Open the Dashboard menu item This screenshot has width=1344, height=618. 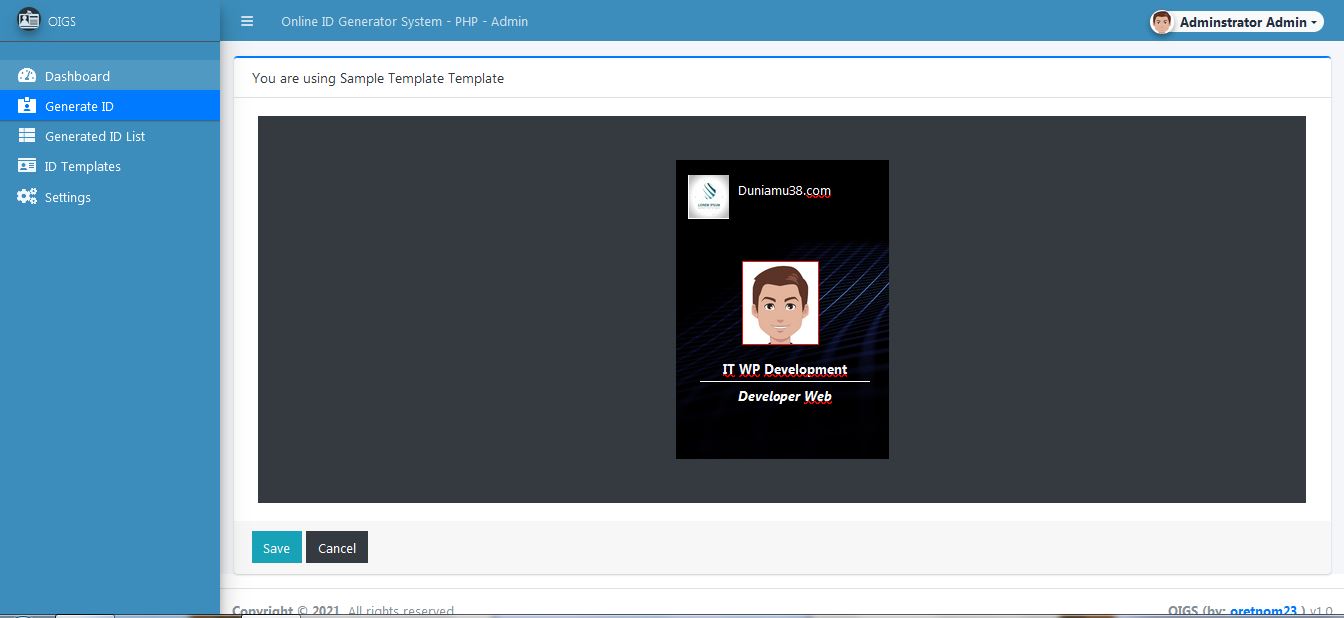(76, 75)
